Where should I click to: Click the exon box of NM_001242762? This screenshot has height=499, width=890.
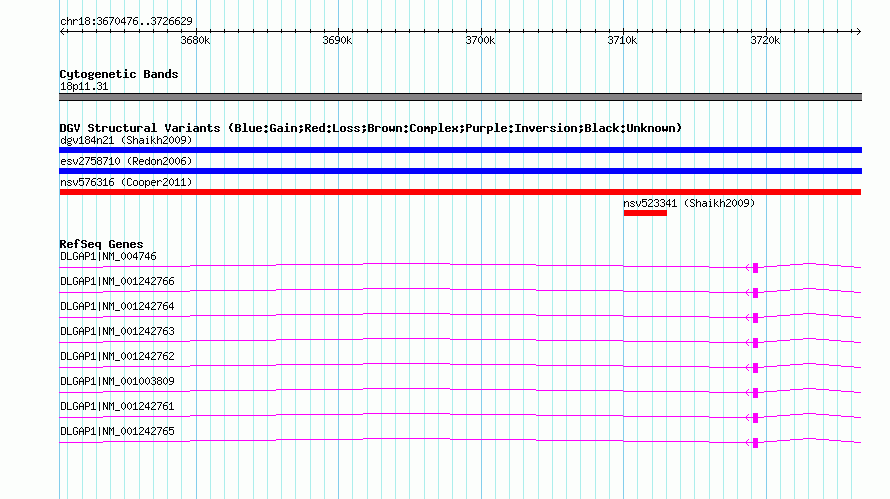click(755, 368)
